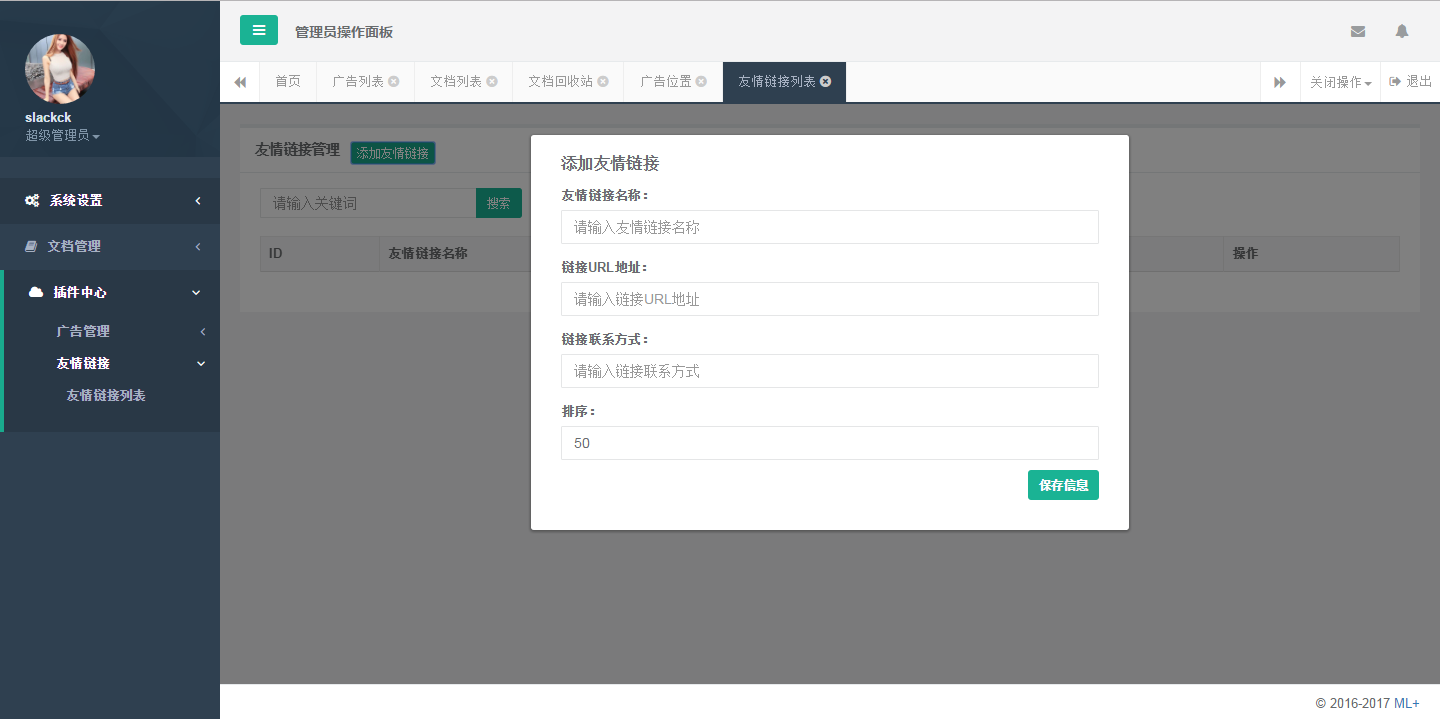The height and width of the screenshot is (719, 1440).
Task: Click the hamburger menu toggle button
Action: pyautogui.click(x=259, y=30)
